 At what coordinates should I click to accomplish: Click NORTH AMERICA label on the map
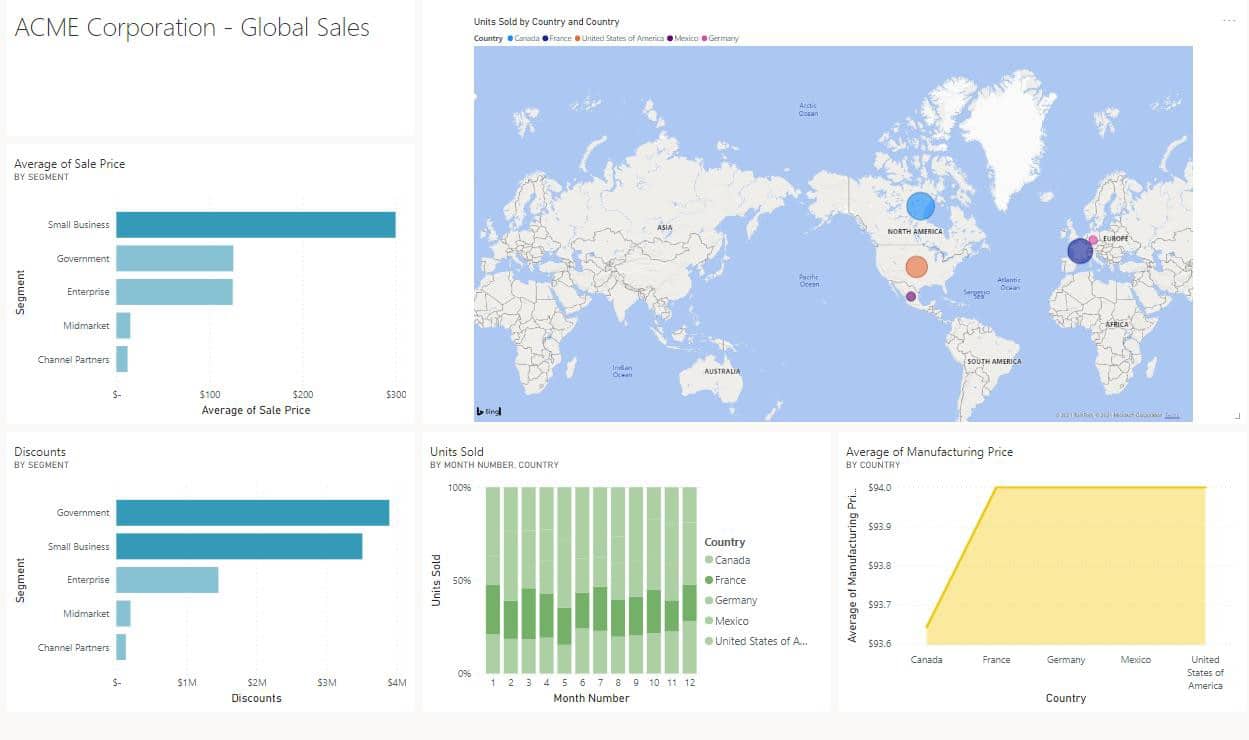915,231
